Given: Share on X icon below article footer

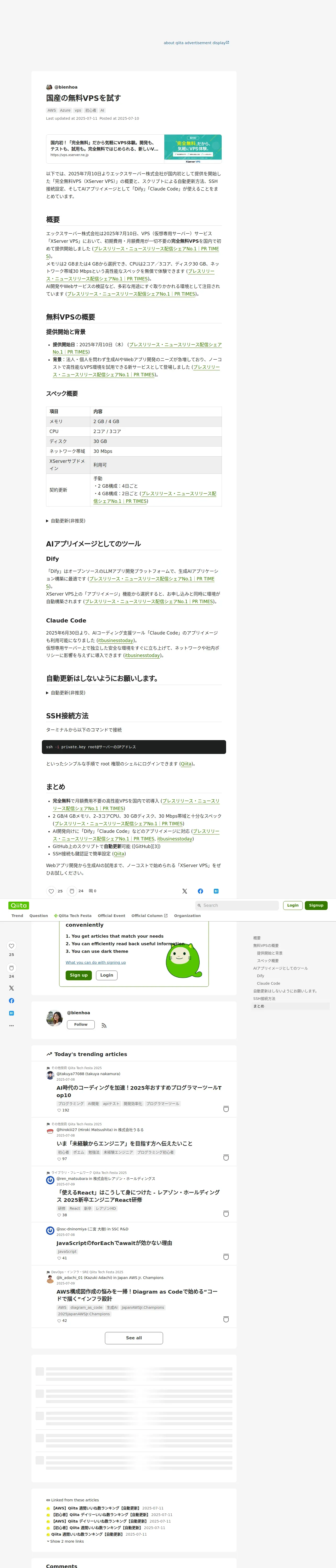Looking at the screenshot, I should pos(185,891).
